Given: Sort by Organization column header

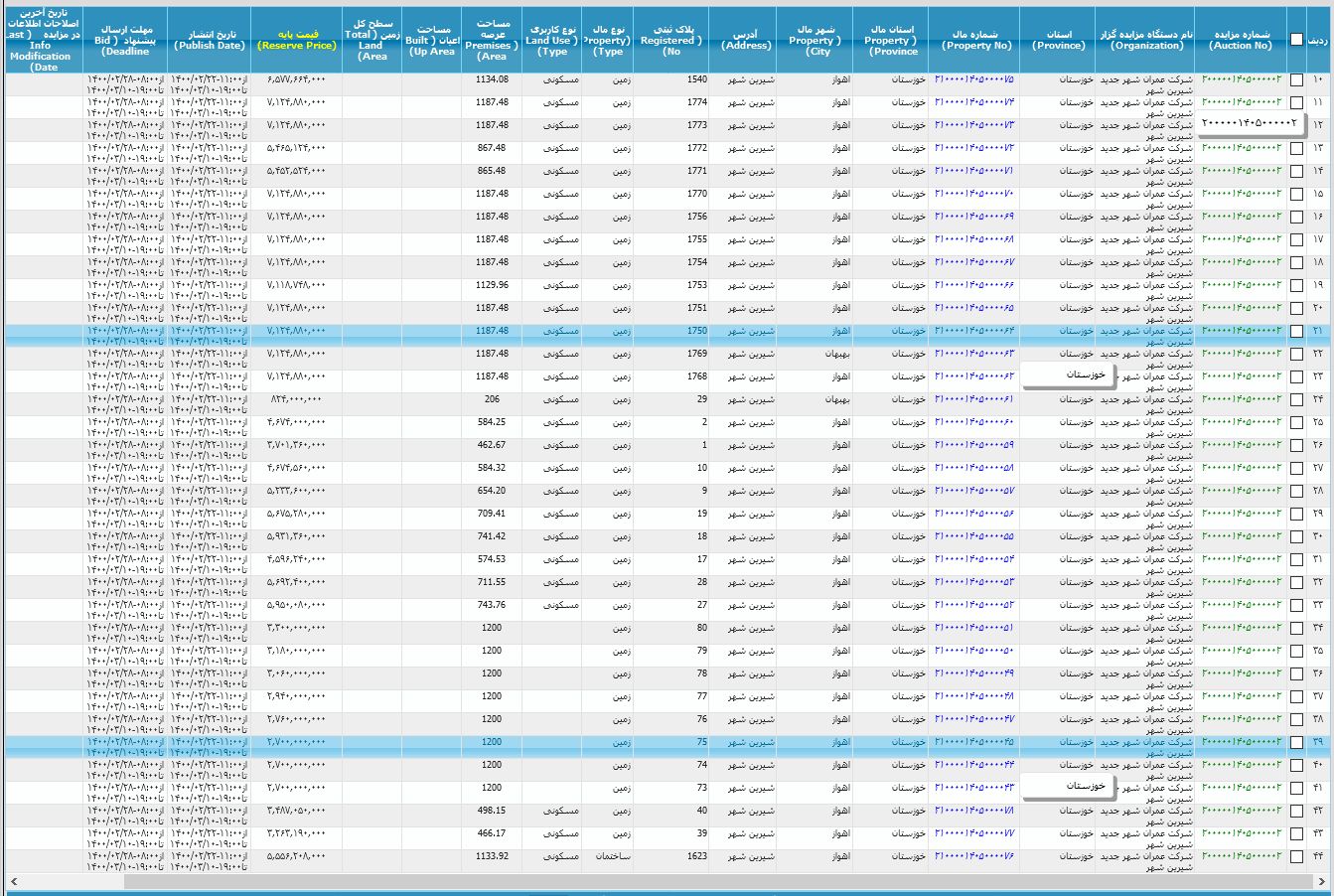Looking at the screenshot, I should tap(1146, 40).
